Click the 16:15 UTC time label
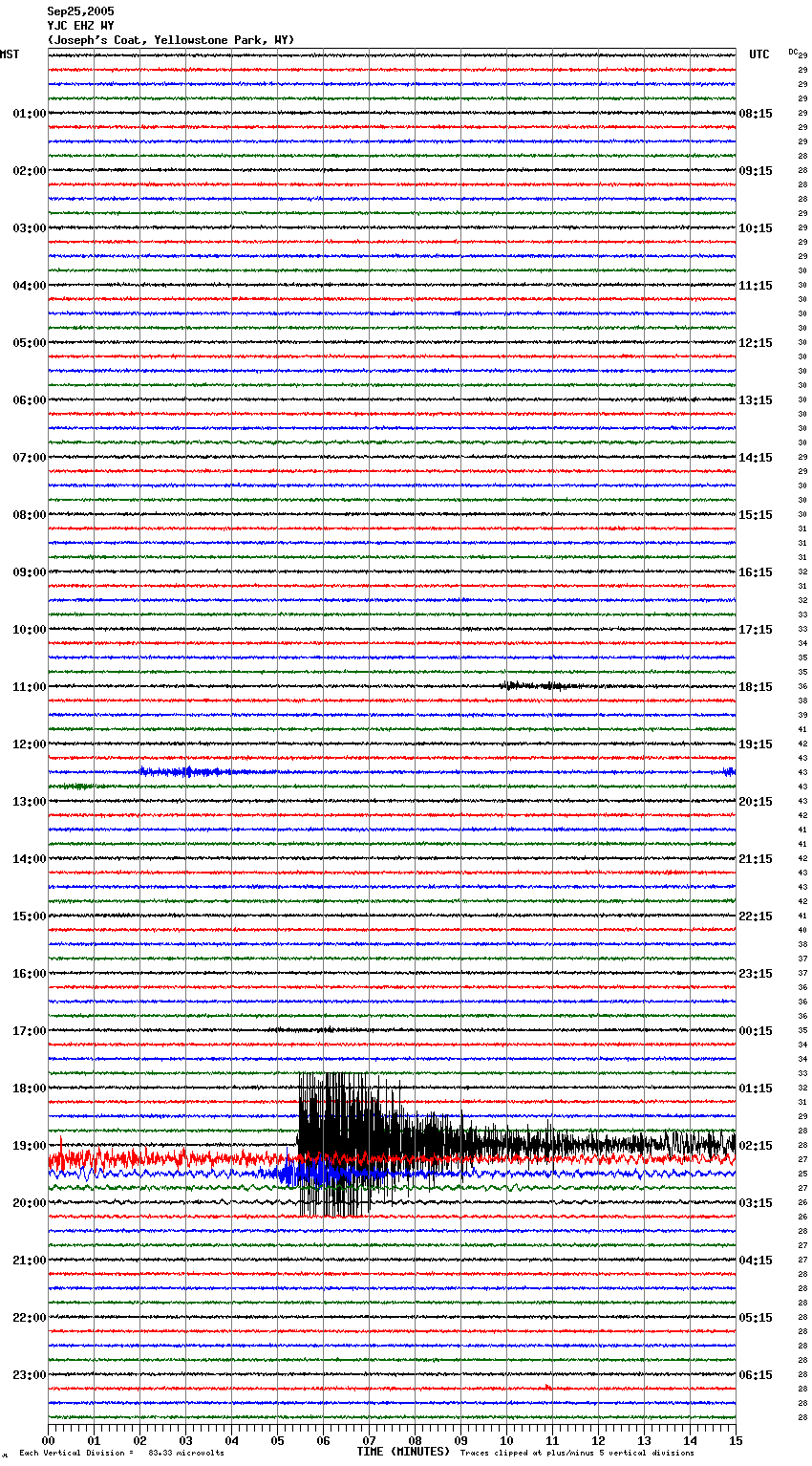Screen dimensions: 812x1466 [x=756, y=572]
